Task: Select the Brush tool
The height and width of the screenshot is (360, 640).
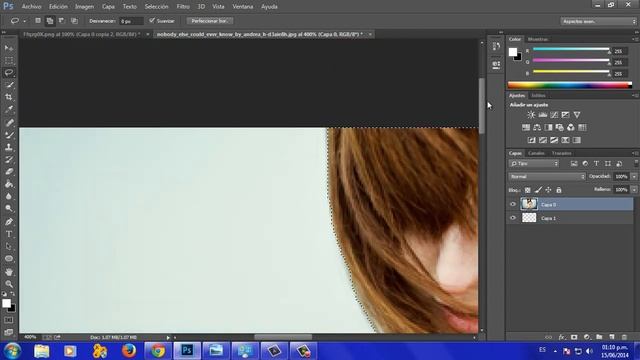Action: (x=9, y=135)
